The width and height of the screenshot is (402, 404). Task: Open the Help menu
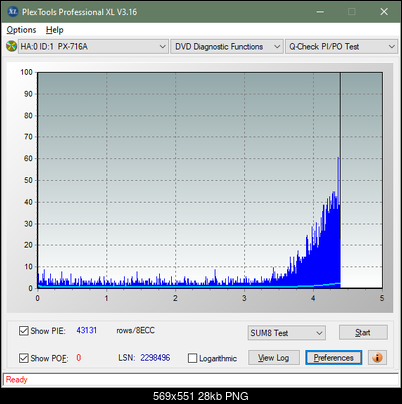pos(55,30)
